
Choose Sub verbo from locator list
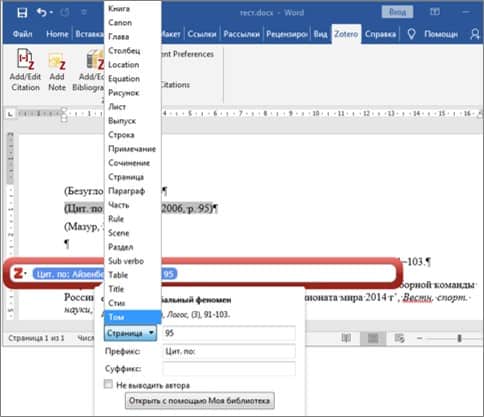(133, 261)
